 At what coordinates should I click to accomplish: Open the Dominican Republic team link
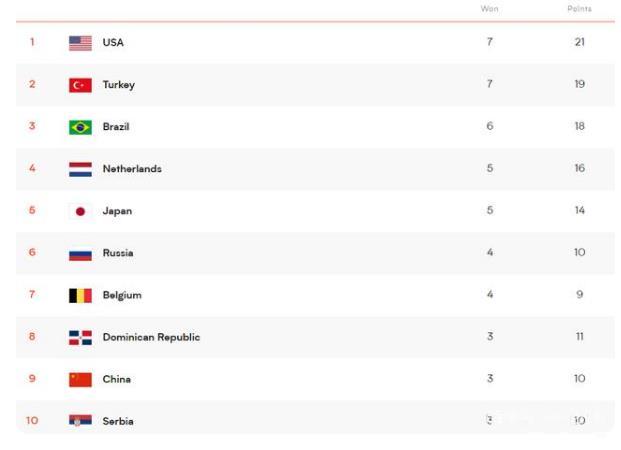click(151, 337)
